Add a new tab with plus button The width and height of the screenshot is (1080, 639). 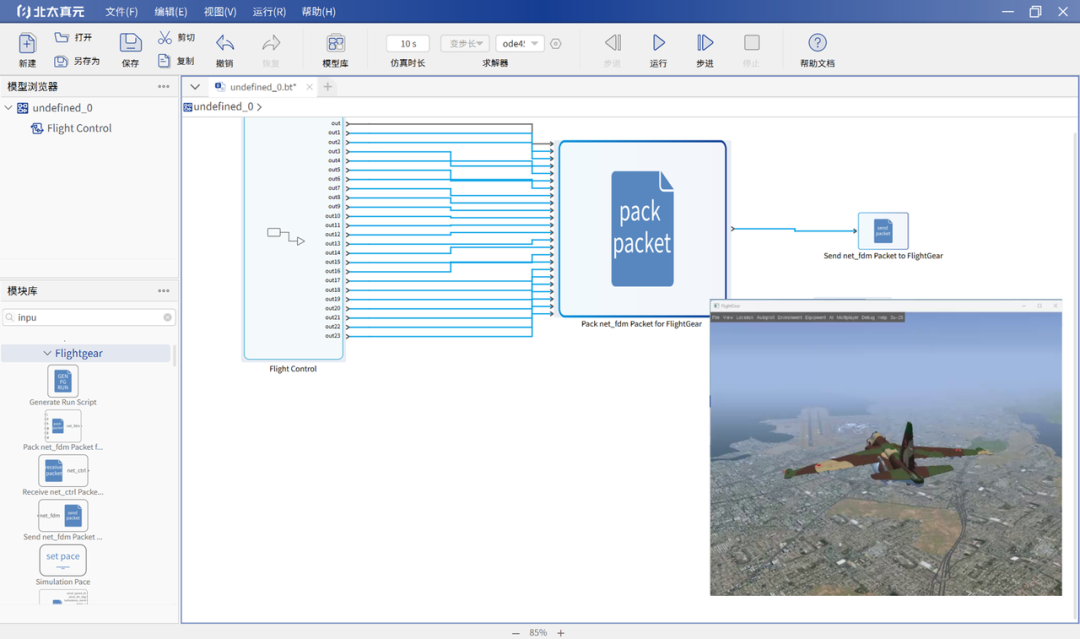point(327,87)
